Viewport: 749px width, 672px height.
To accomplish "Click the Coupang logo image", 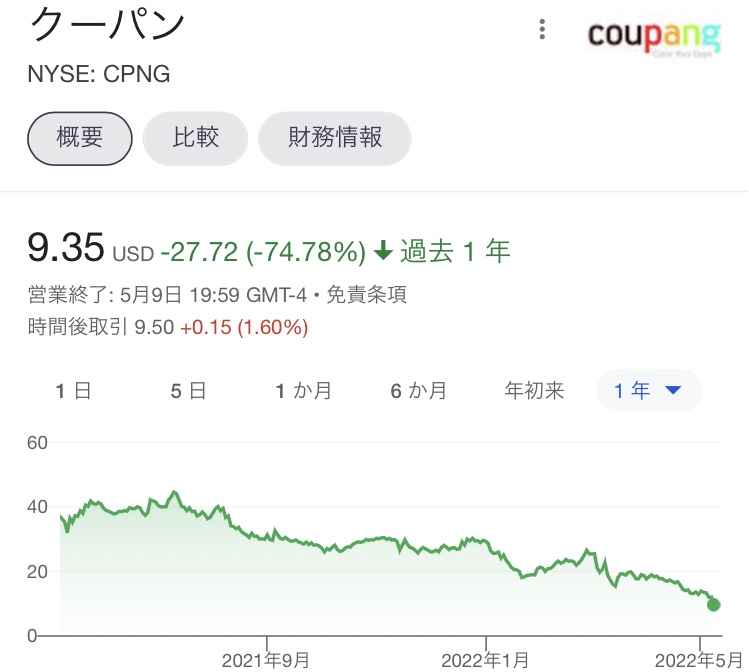I will (x=653, y=36).
